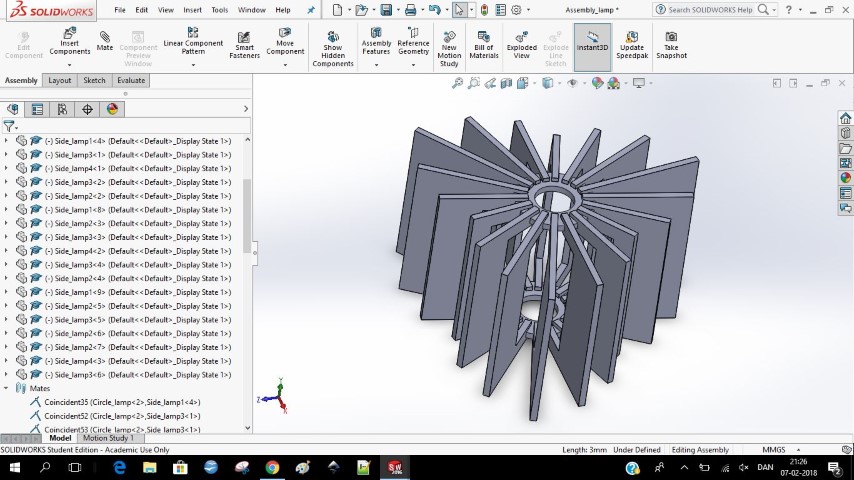The height and width of the screenshot is (480, 854).
Task: Open the Options gear icon
Action: point(516,10)
